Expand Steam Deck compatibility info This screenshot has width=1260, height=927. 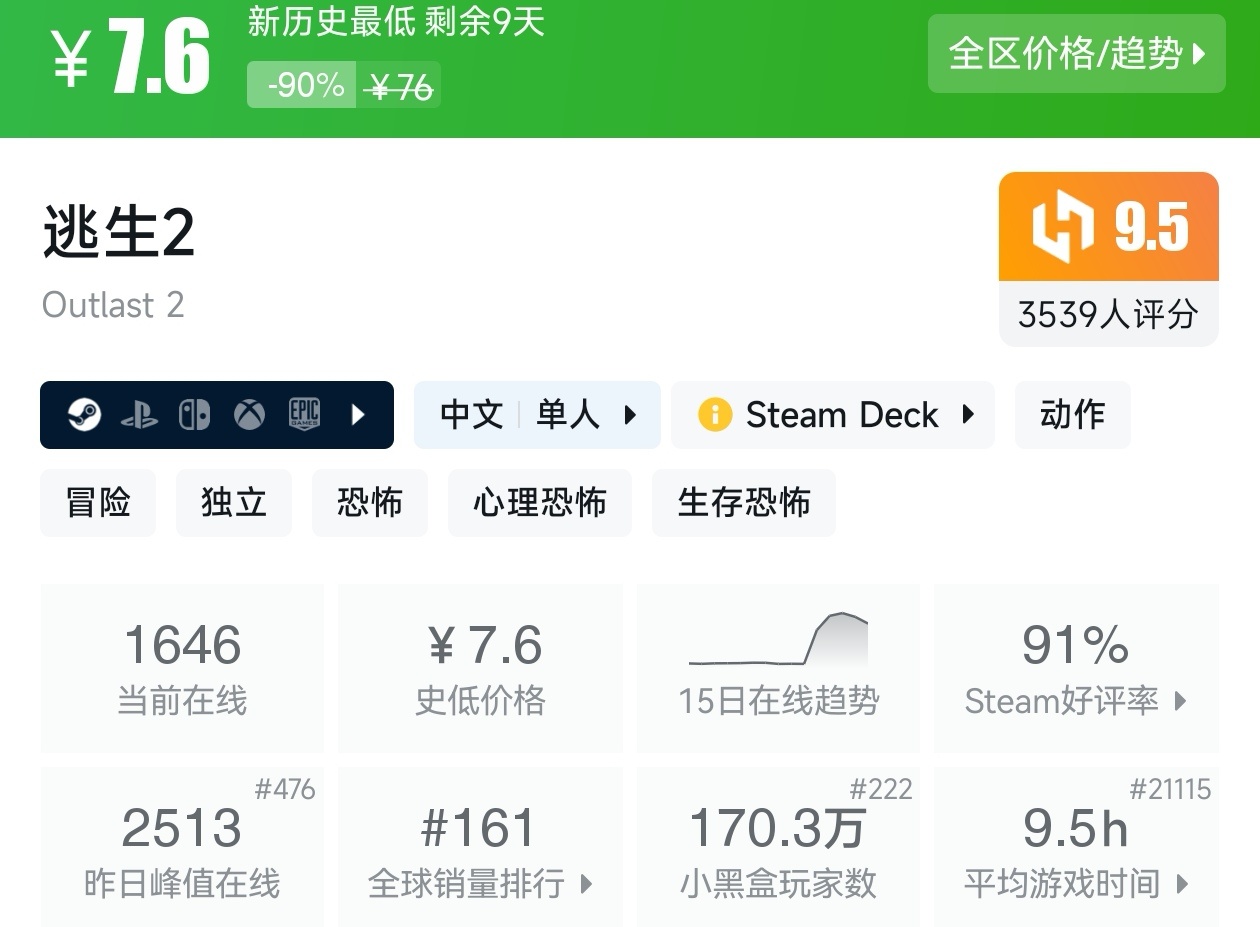(x=966, y=414)
